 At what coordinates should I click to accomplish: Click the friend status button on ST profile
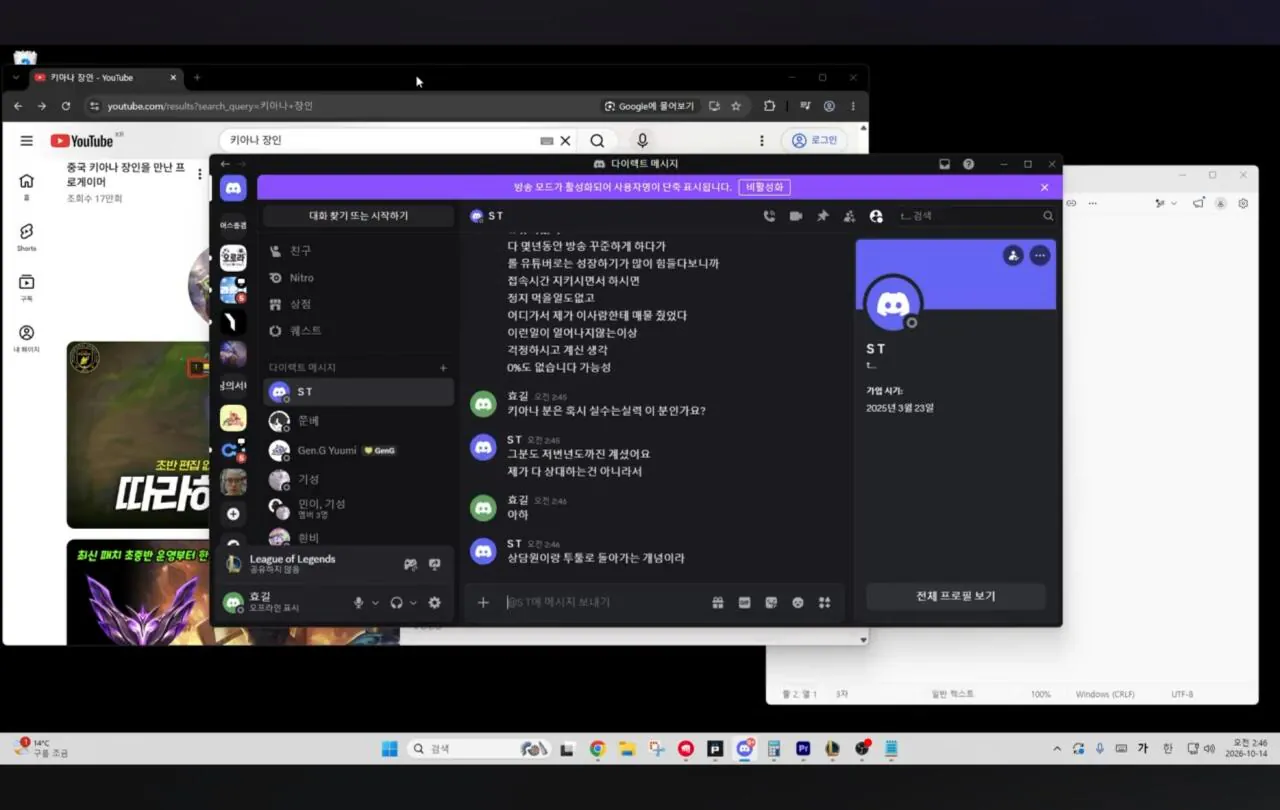pyautogui.click(x=1013, y=255)
